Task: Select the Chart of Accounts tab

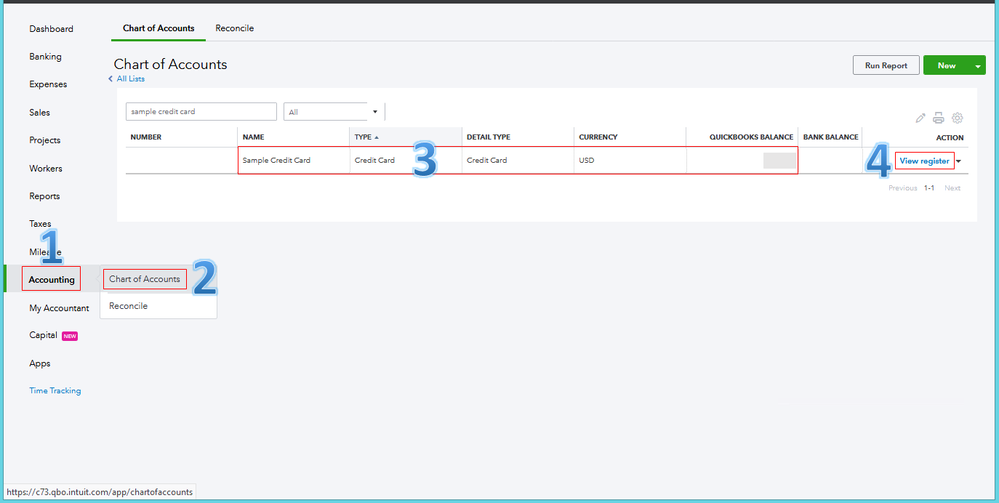Action: pos(159,28)
